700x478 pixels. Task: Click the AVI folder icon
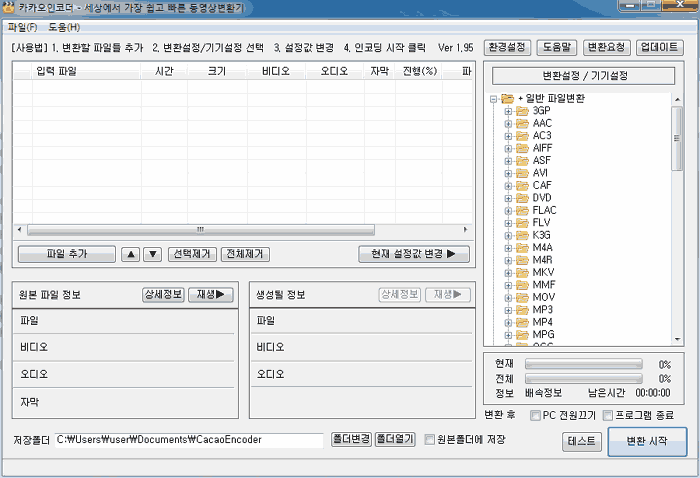[x=522, y=173]
